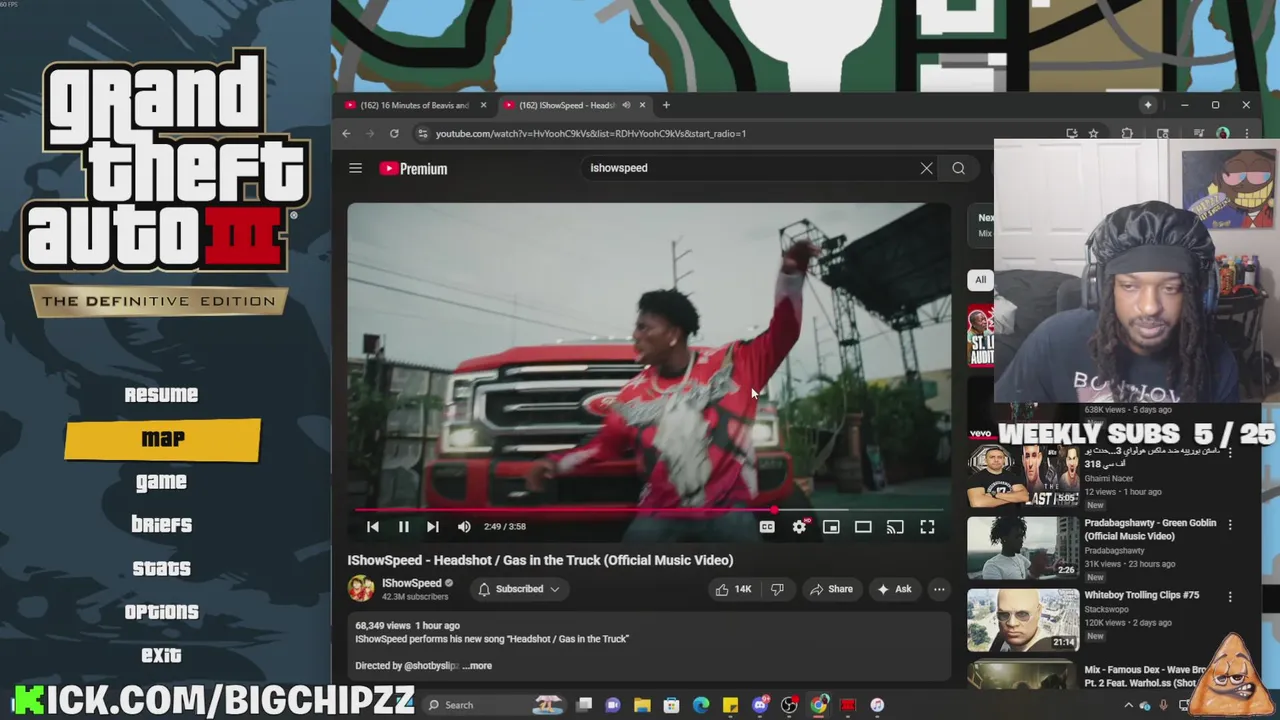Enter full screen video mode
Viewport: 1280px width, 720px height.
click(927, 527)
